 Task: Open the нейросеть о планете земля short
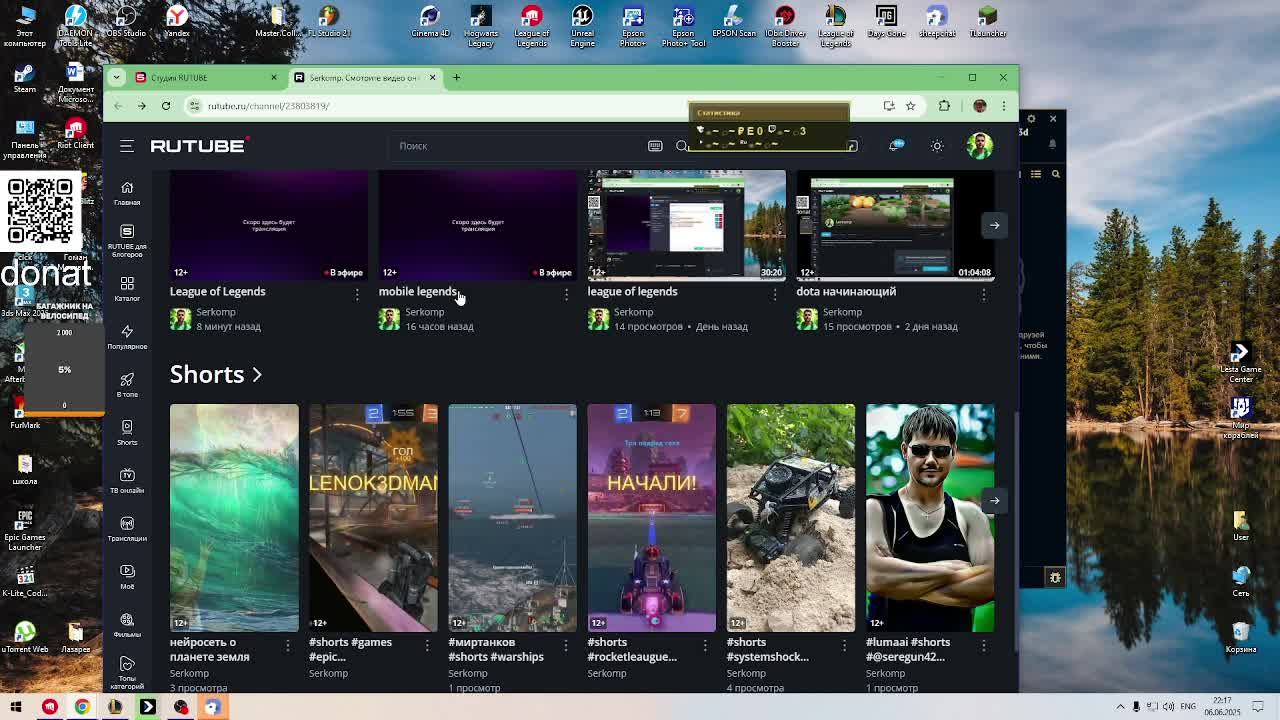coord(234,518)
